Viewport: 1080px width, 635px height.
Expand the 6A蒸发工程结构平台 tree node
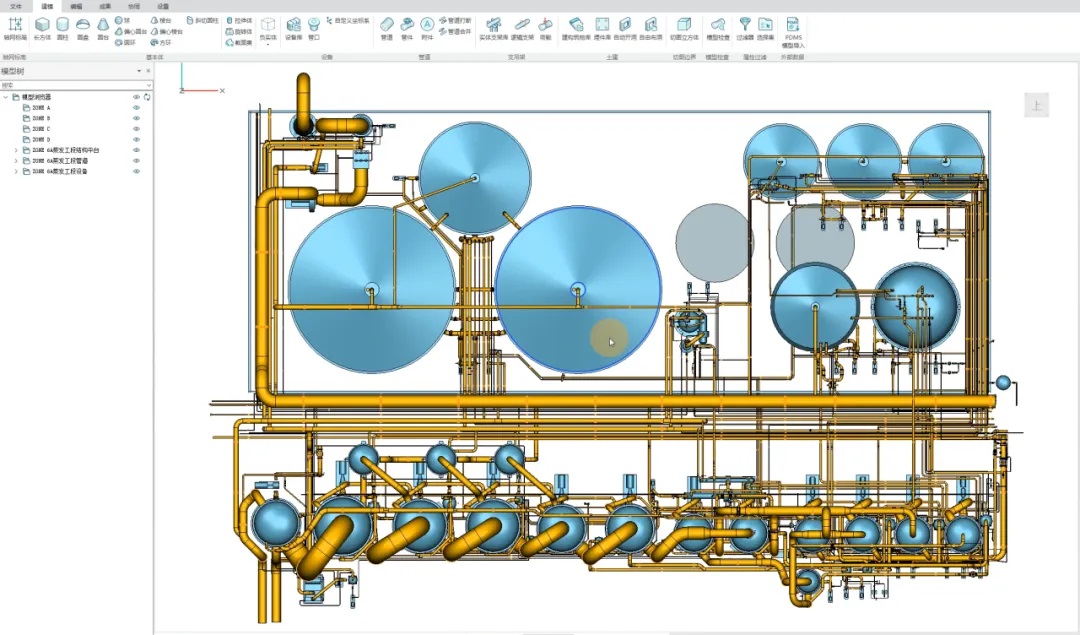click(x=15, y=150)
